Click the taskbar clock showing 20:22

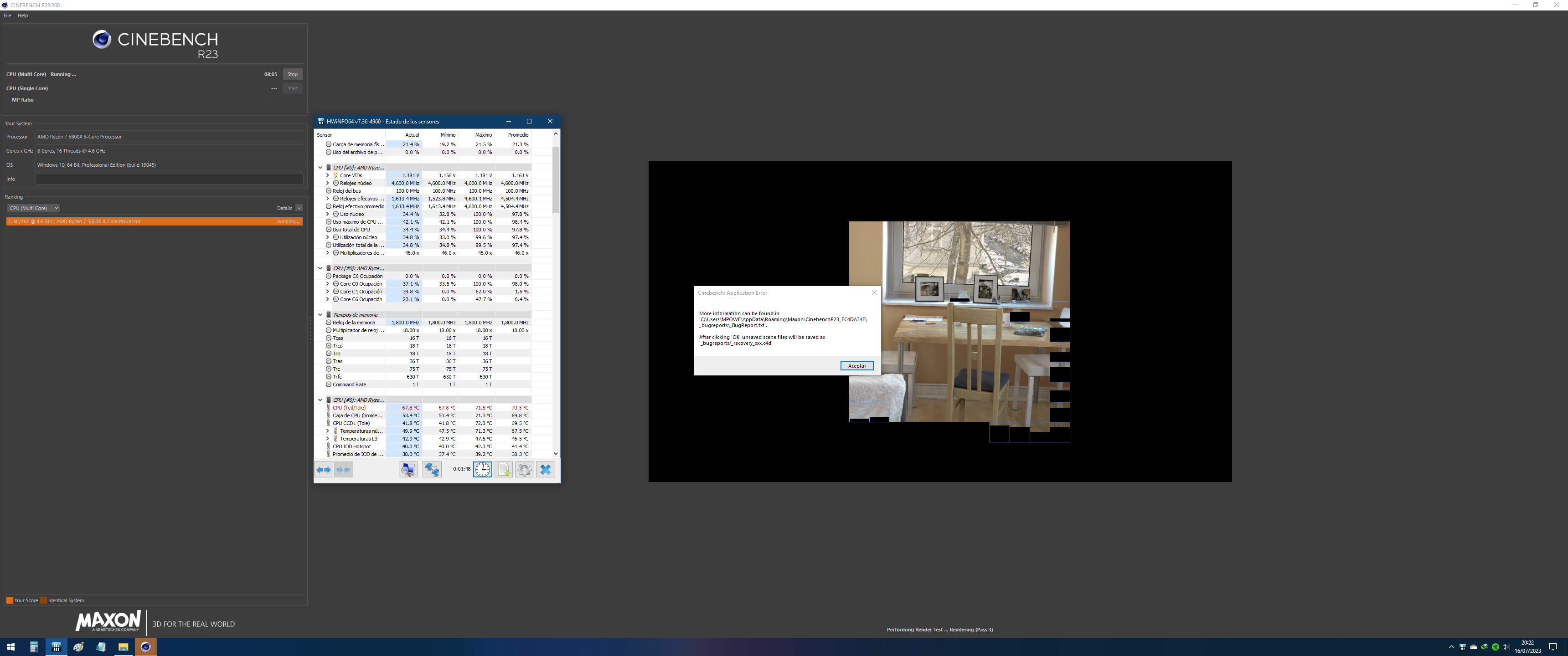pyautogui.click(x=1528, y=647)
